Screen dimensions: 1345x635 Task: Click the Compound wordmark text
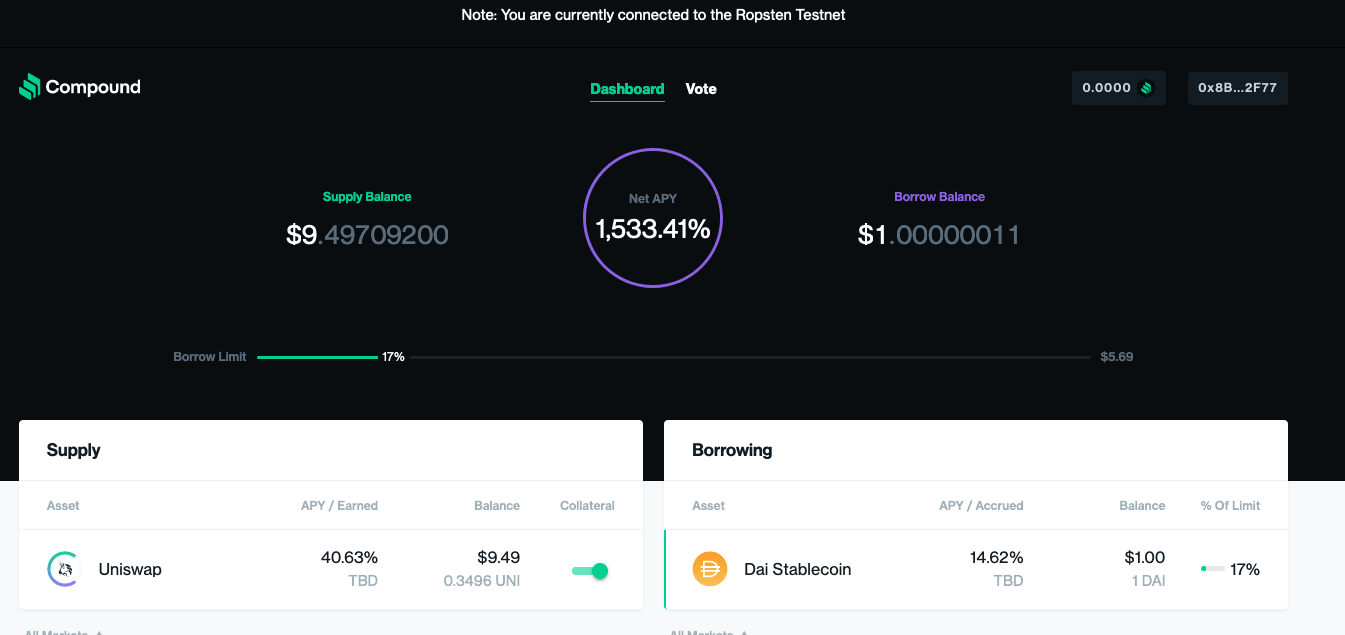tap(93, 87)
